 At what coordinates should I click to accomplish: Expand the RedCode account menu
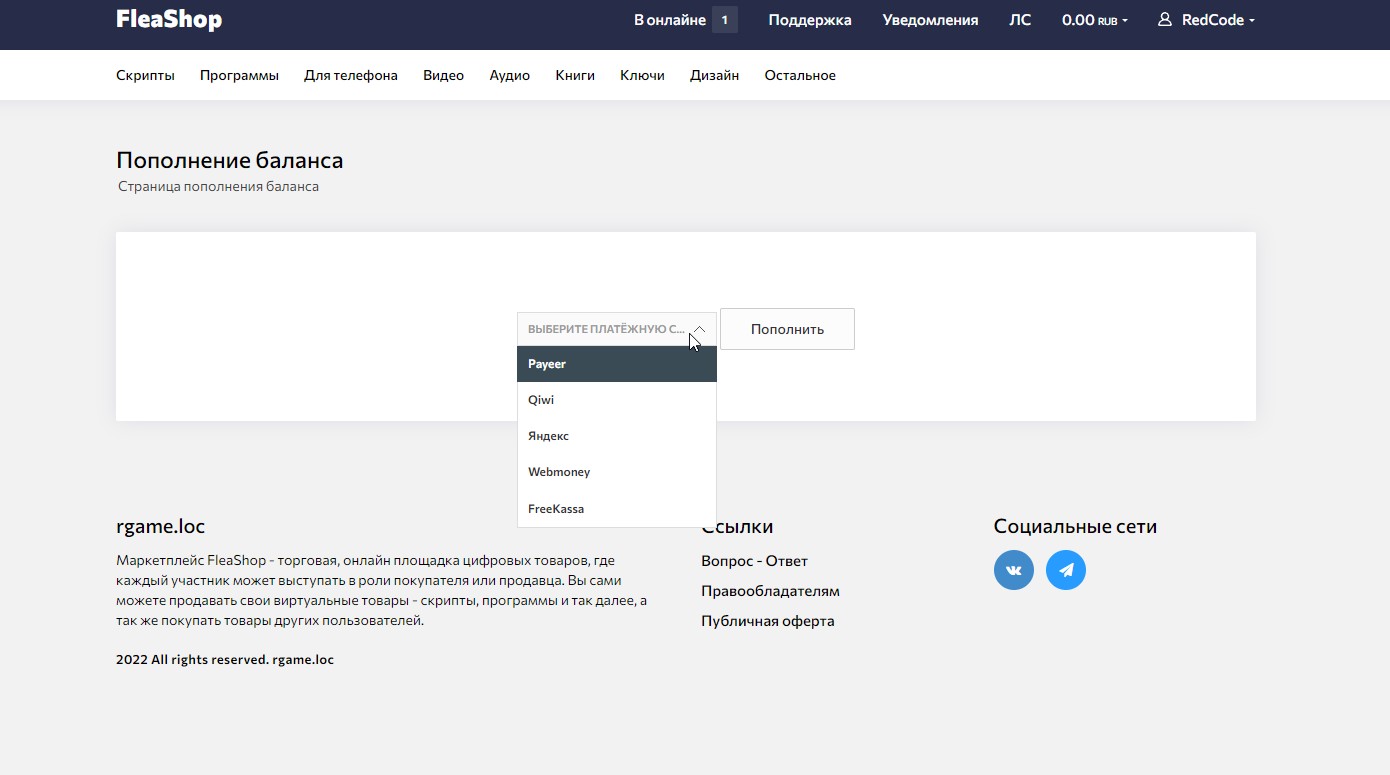[1217, 20]
